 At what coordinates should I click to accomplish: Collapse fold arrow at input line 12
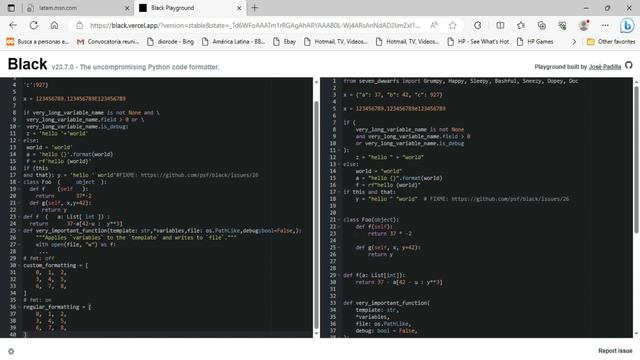click(19, 140)
